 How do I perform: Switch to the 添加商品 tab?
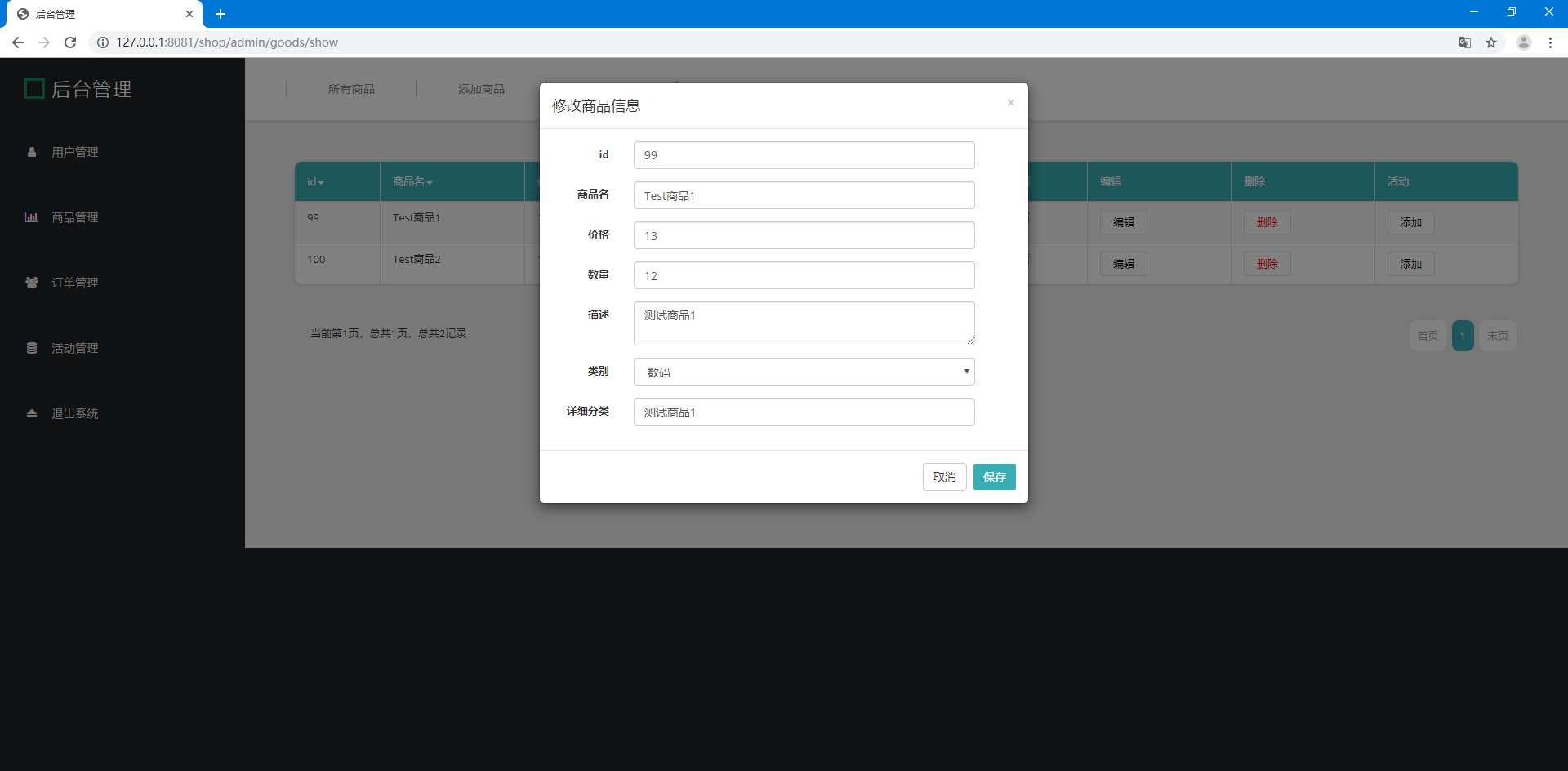[x=481, y=89]
